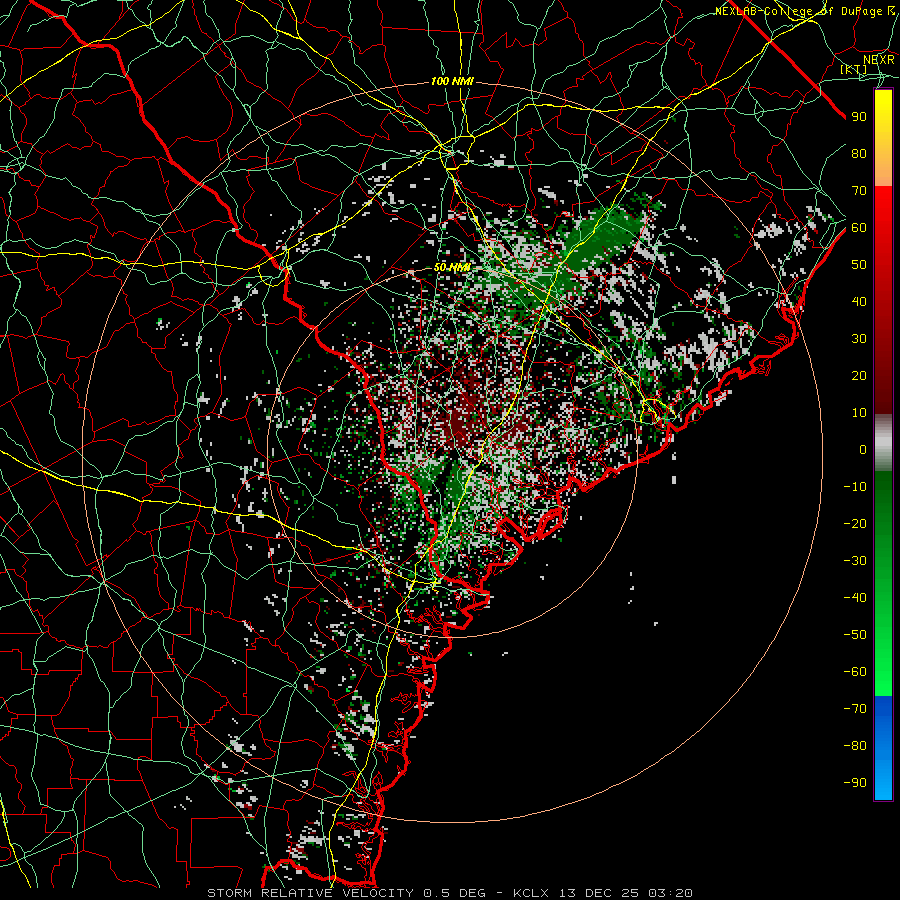Click the -60 value on the velocity scale
Screen dimensions: 900x900
pyautogui.click(x=855, y=672)
